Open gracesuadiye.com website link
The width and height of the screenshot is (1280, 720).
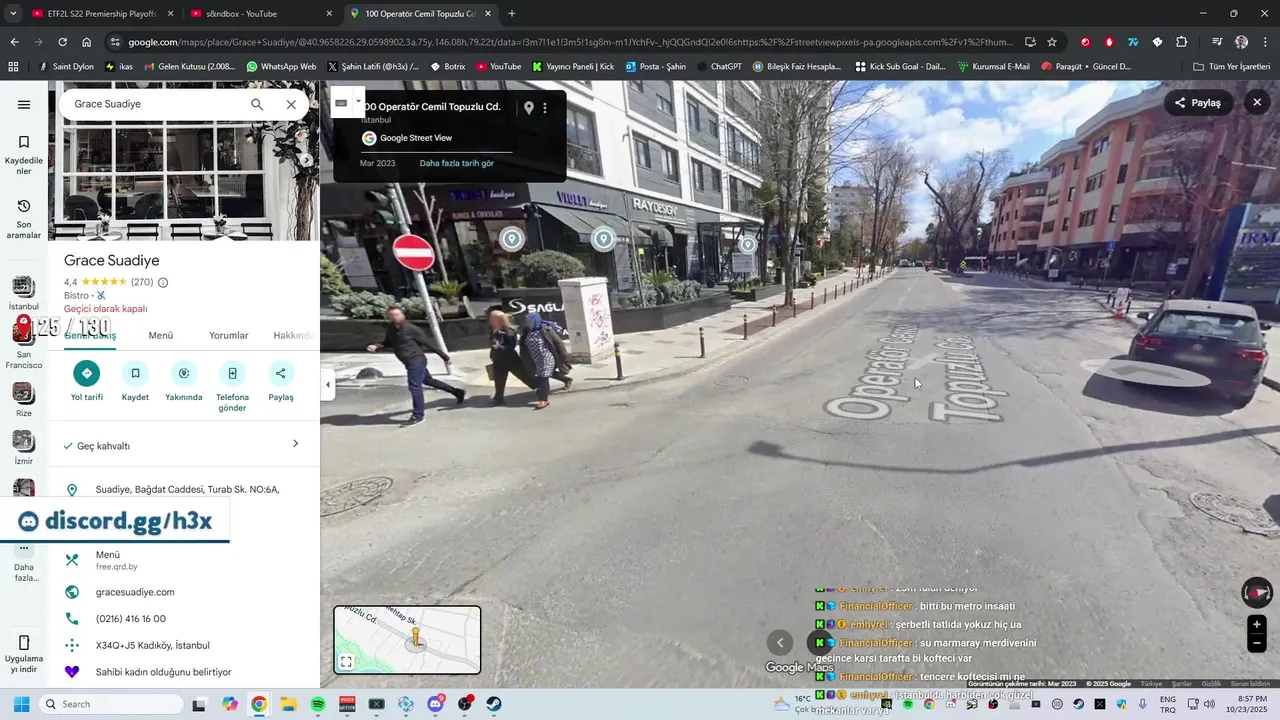135,592
